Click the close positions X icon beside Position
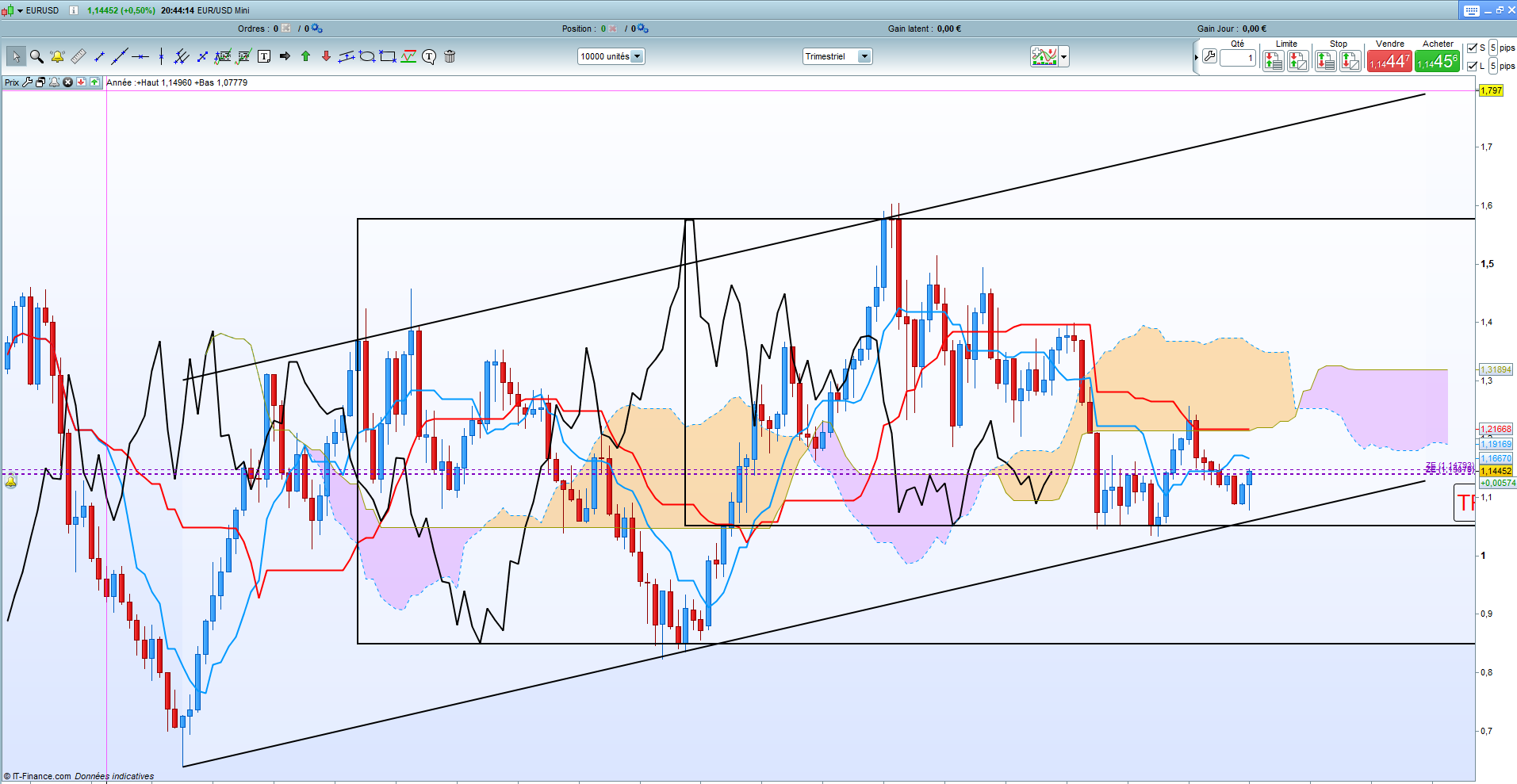Image resolution: width=1517 pixels, height=784 pixels. click(x=613, y=29)
